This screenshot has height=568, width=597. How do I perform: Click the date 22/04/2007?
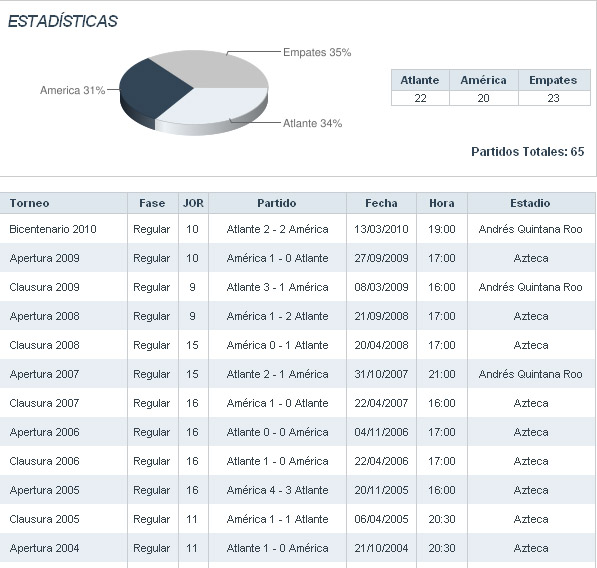(x=381, y=403)
